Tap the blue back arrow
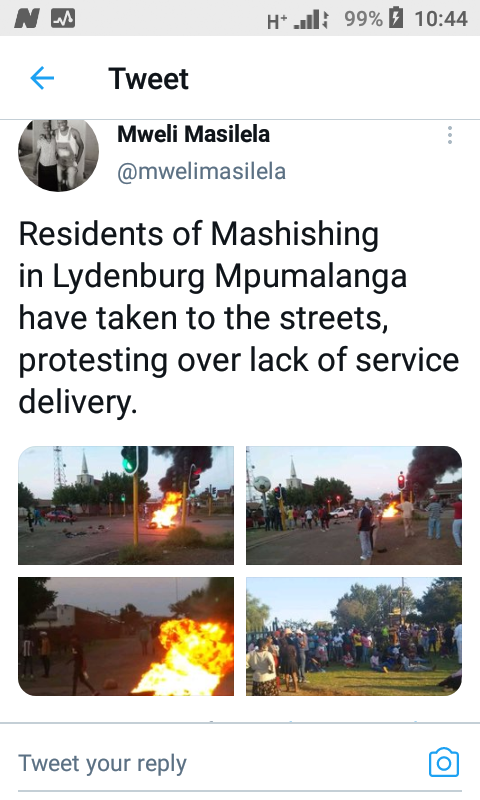This screenshot has height=800, width=480. [42, 79]
